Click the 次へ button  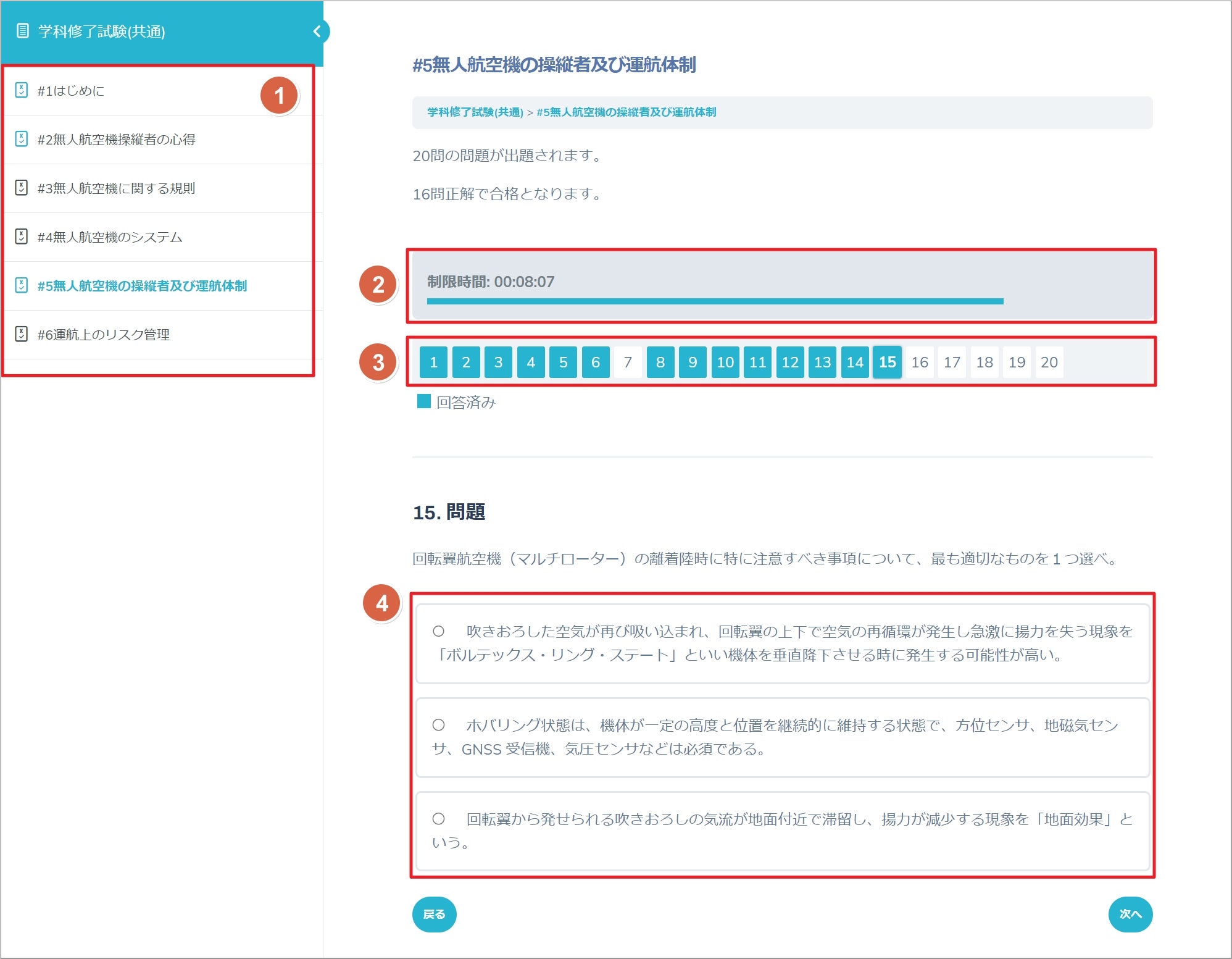point(1130,914)
